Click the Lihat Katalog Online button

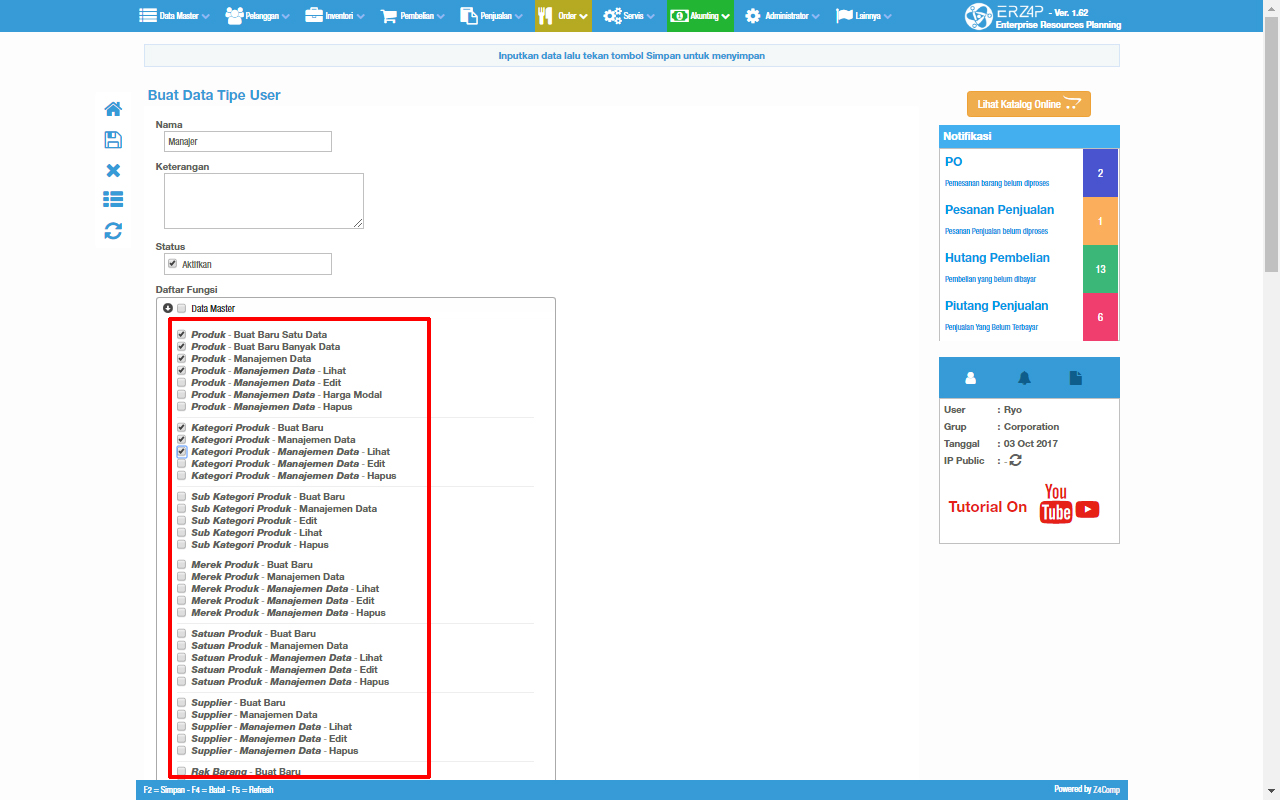click(1028, 104)
